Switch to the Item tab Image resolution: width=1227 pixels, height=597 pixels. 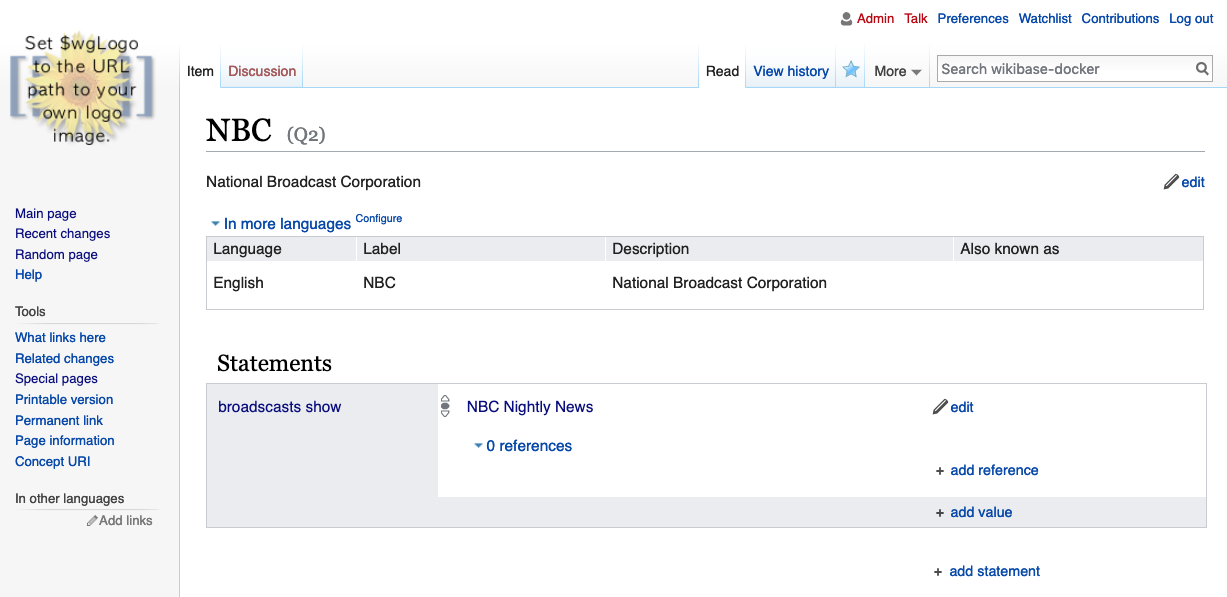pos(200,71)
